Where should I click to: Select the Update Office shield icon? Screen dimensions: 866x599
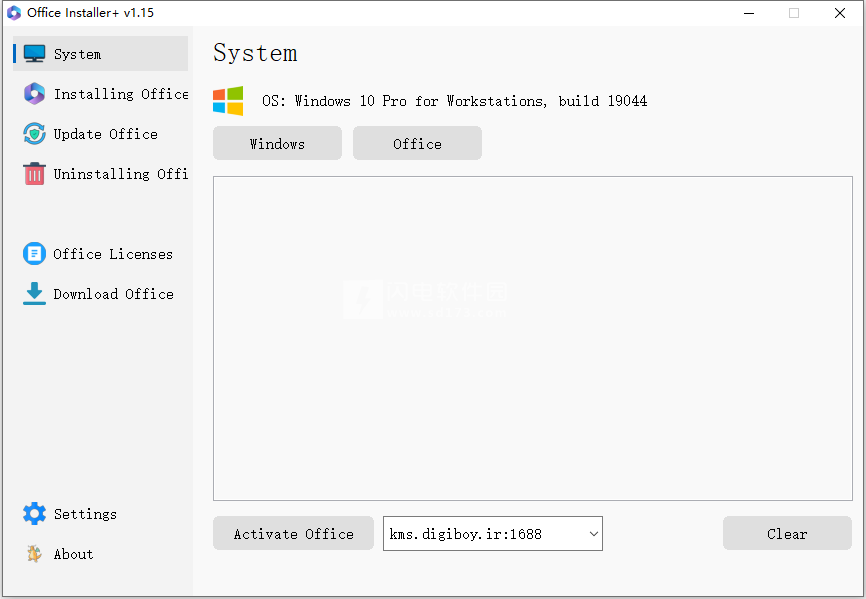pyautogui.click(x=34, y=134)
